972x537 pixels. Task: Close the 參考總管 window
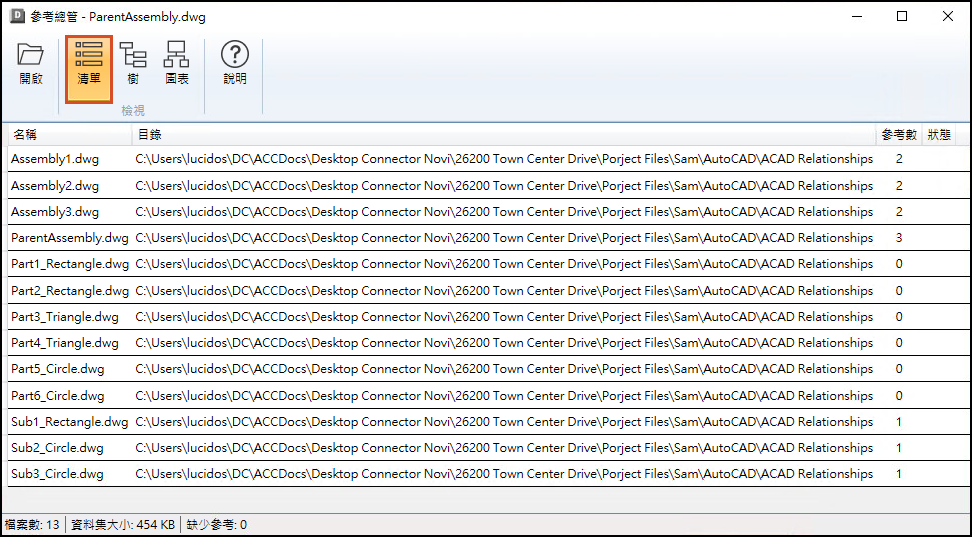coord(948,17)
